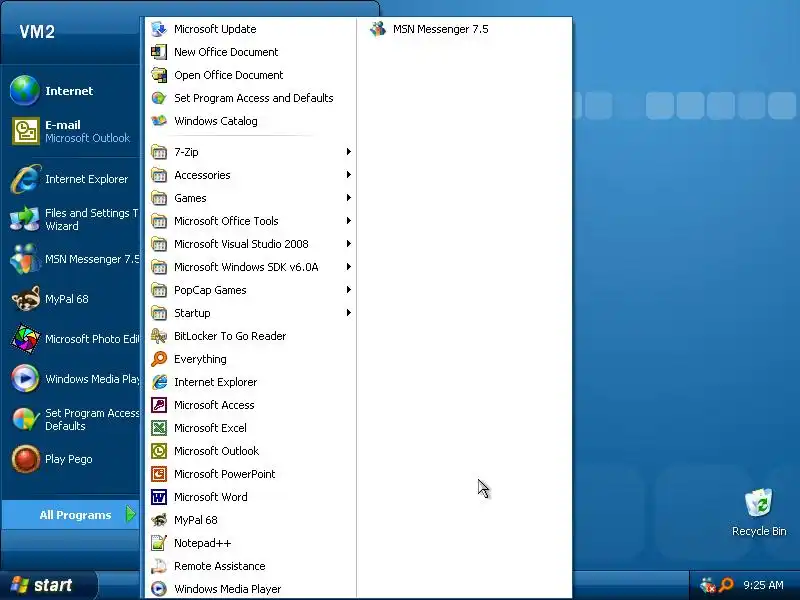Open the Accessories folder label
Viewport: 800px width, 600px height.
(x=202, y=175)
